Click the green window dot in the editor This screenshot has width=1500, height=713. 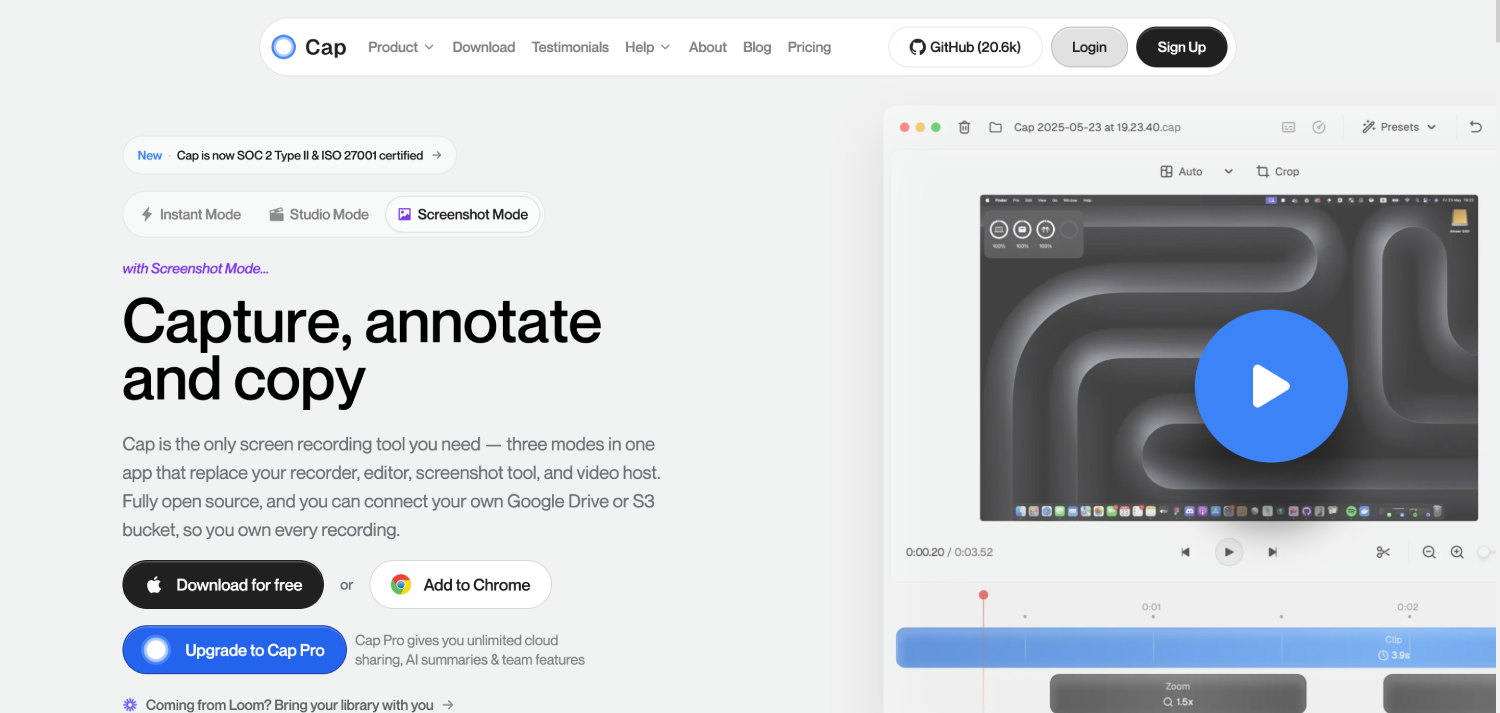point(936,127)
